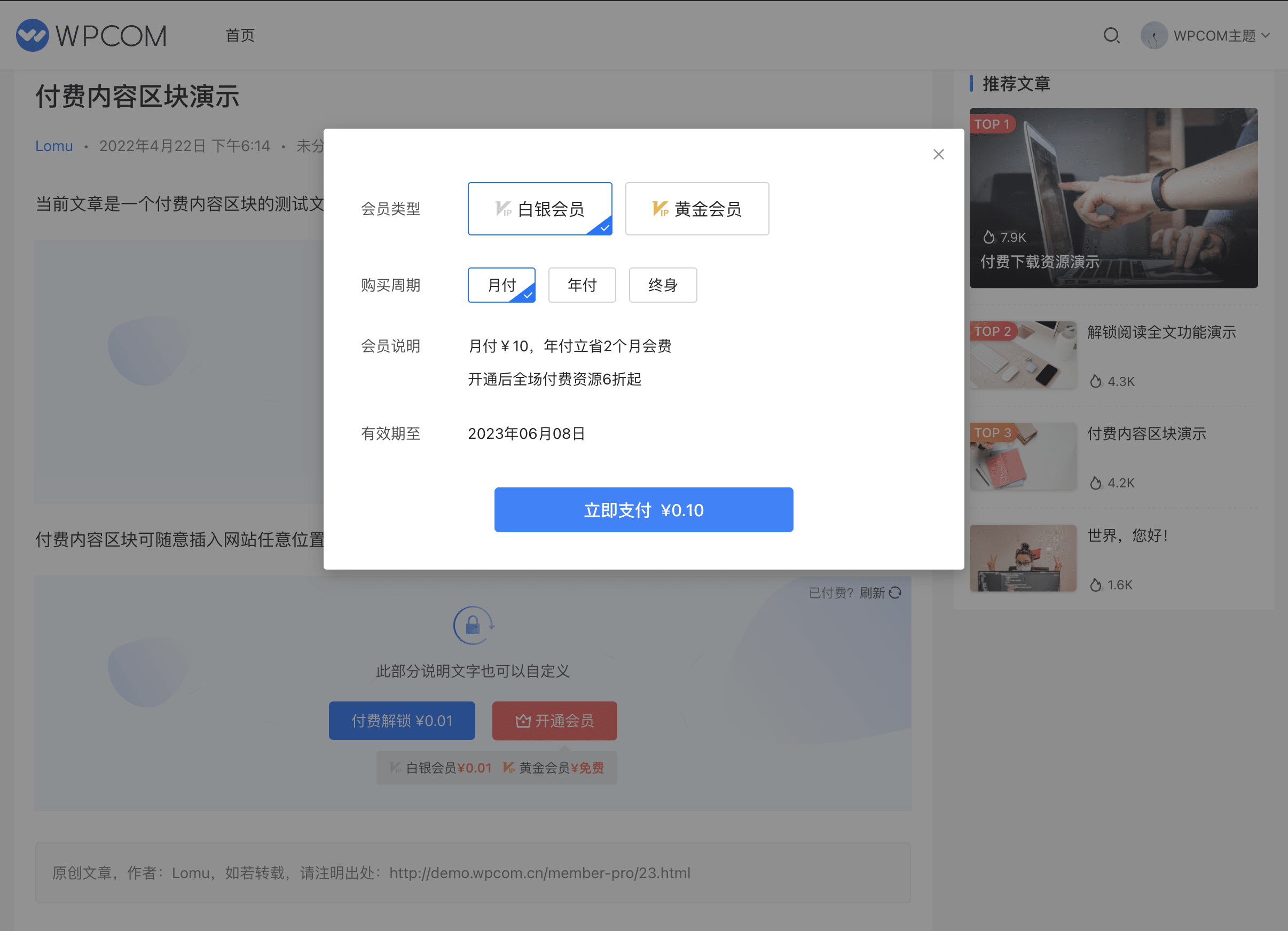This screenshot has width=1288, height=931.
Task: Open 解锁阅读全文功能演示 article link
Action: [x=1161, y=332]
